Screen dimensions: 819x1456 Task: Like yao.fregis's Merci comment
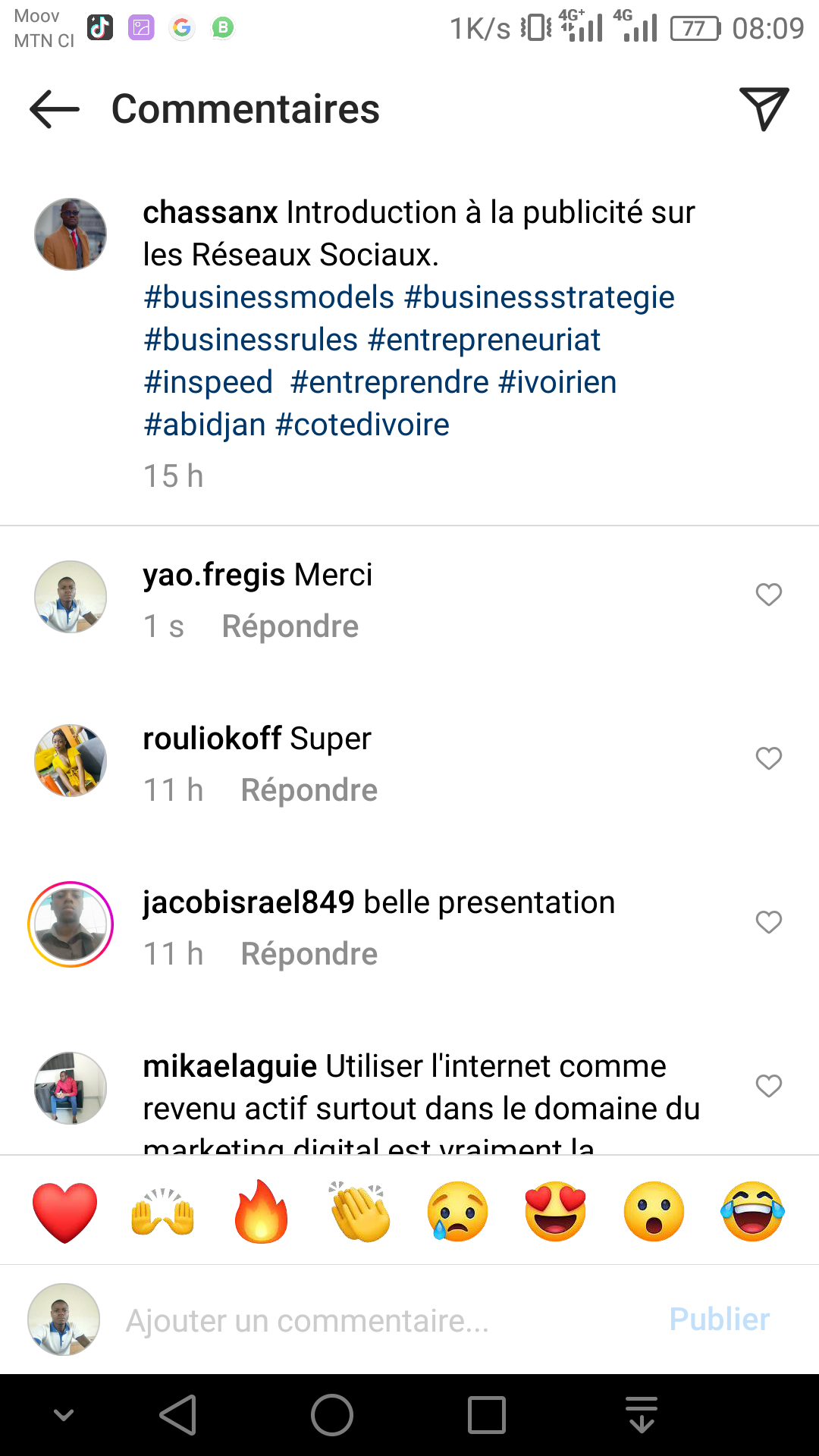click(x=768, y=595)
